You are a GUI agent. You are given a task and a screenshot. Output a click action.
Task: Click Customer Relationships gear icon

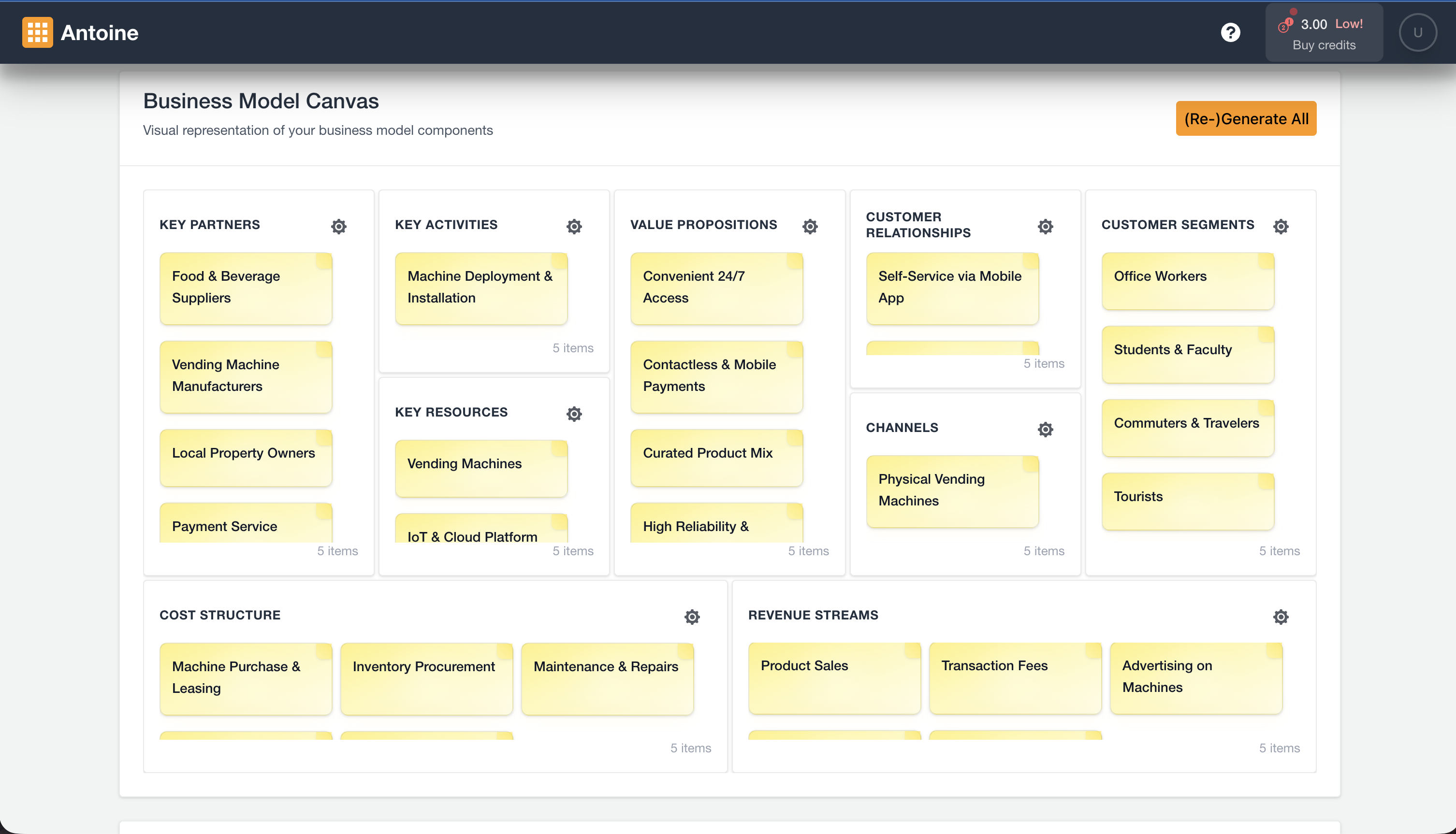tap(1045, 226)
